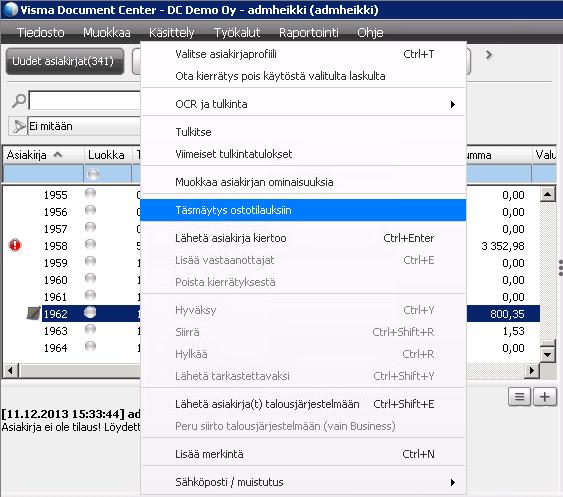Choose 'Lähetä asiakirja(t) talousjärjestelmään'
The image size is (563, 497).
click(x=303, y=404)
